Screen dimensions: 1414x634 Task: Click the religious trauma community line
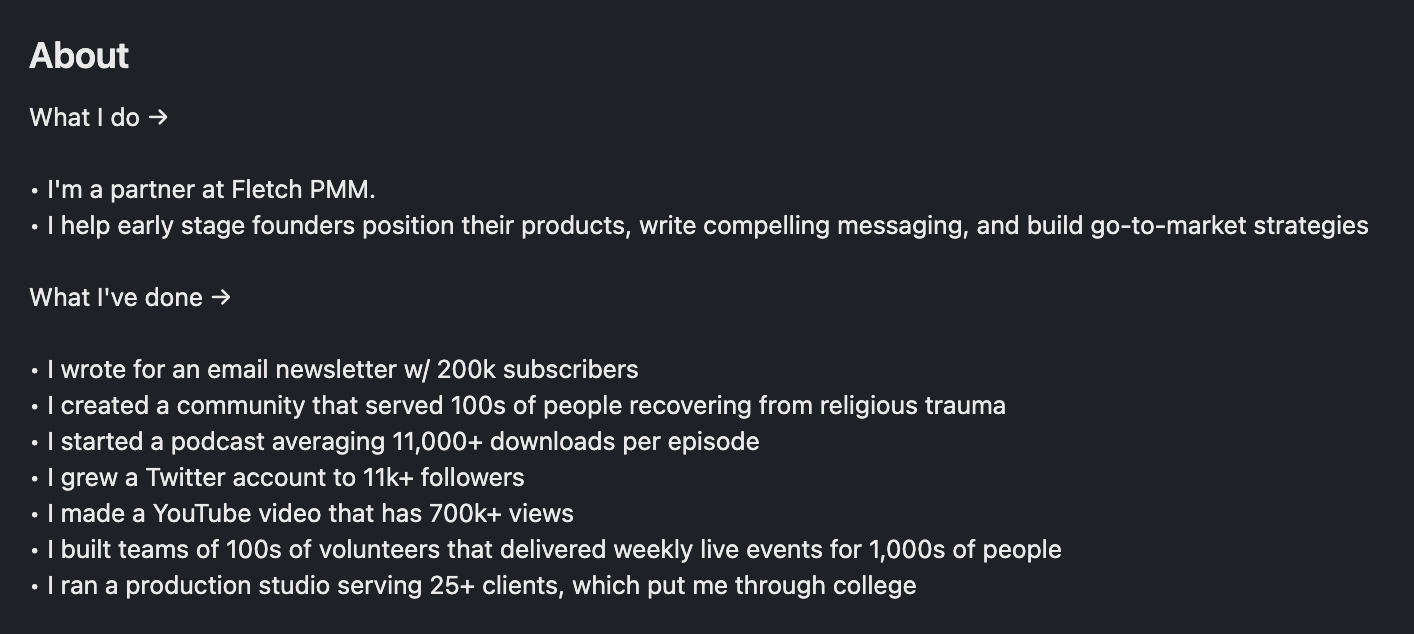tap(518, 406)
